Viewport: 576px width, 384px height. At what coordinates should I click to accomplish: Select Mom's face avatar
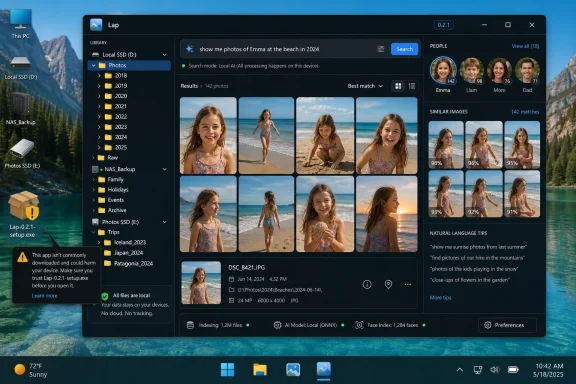pyautogui.click(x=499, y=70)
